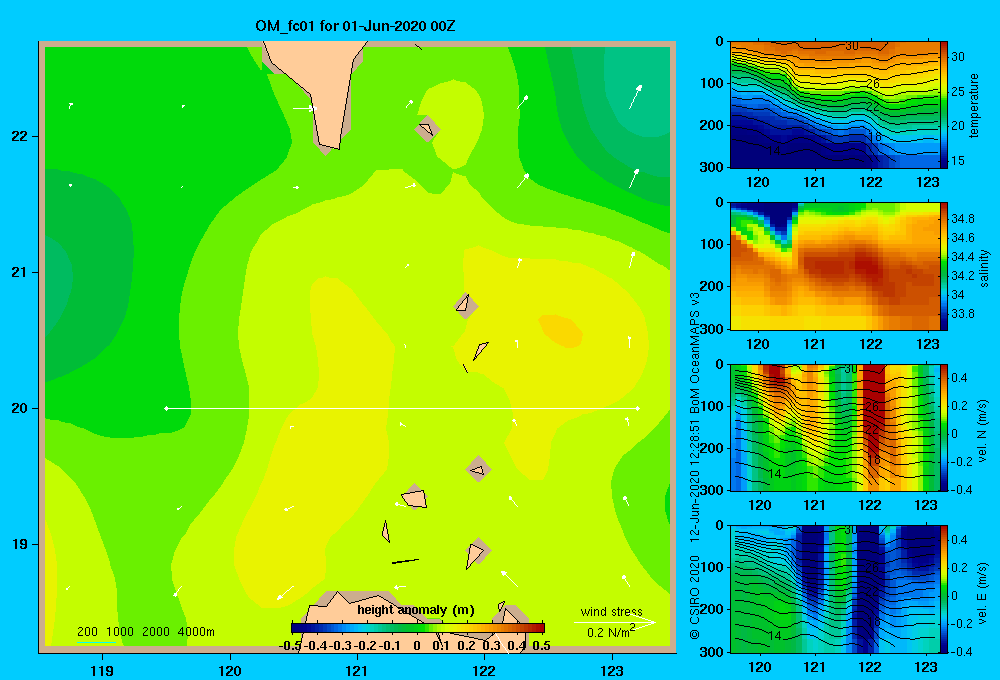Click the 'height anomaly (m)' label
Viewport: 1000px width, 680px height.
pyautogui.click(x=416, y=610)
